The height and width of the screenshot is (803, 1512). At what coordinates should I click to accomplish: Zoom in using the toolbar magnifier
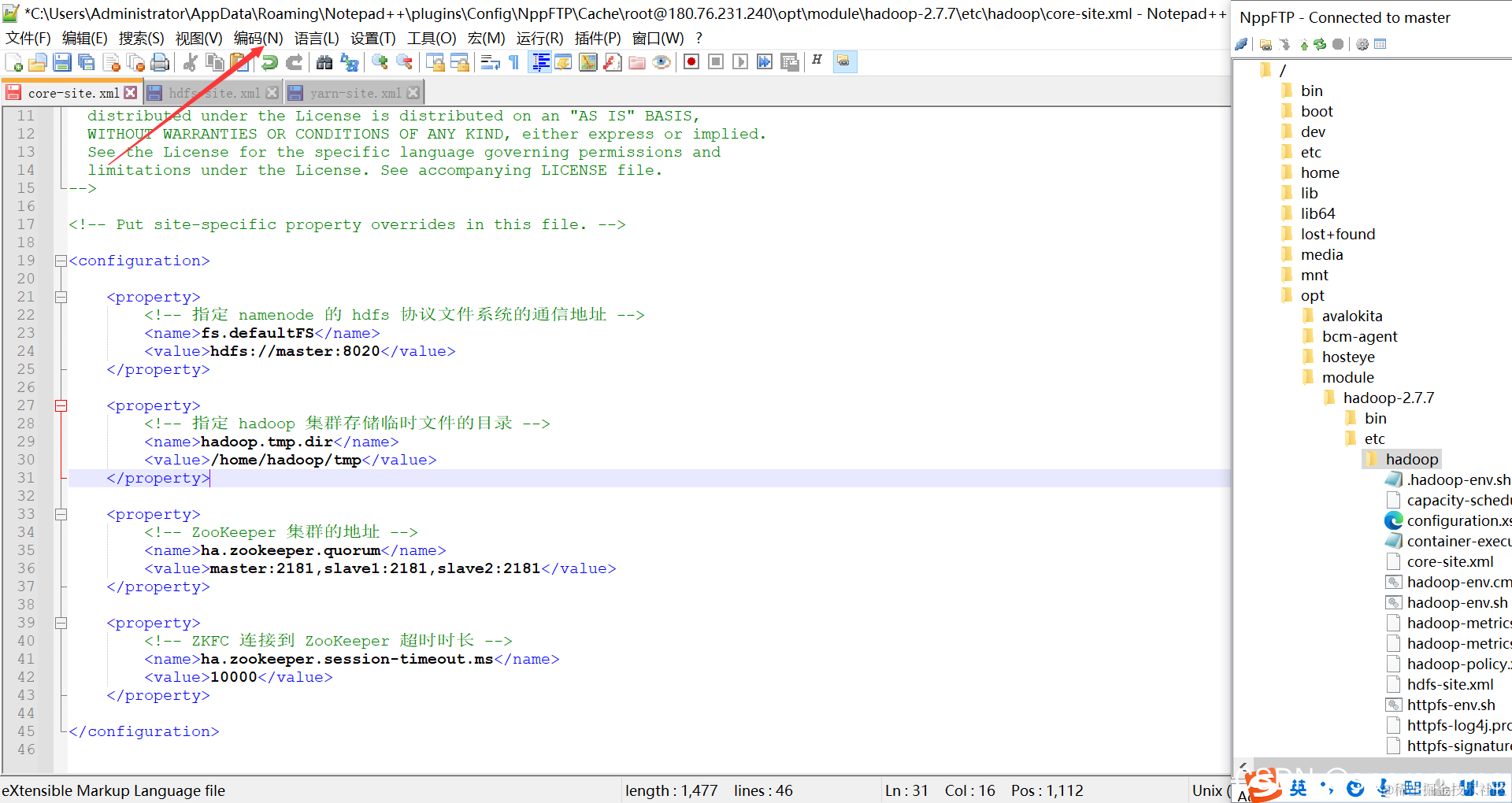click(x=380, y=62)
